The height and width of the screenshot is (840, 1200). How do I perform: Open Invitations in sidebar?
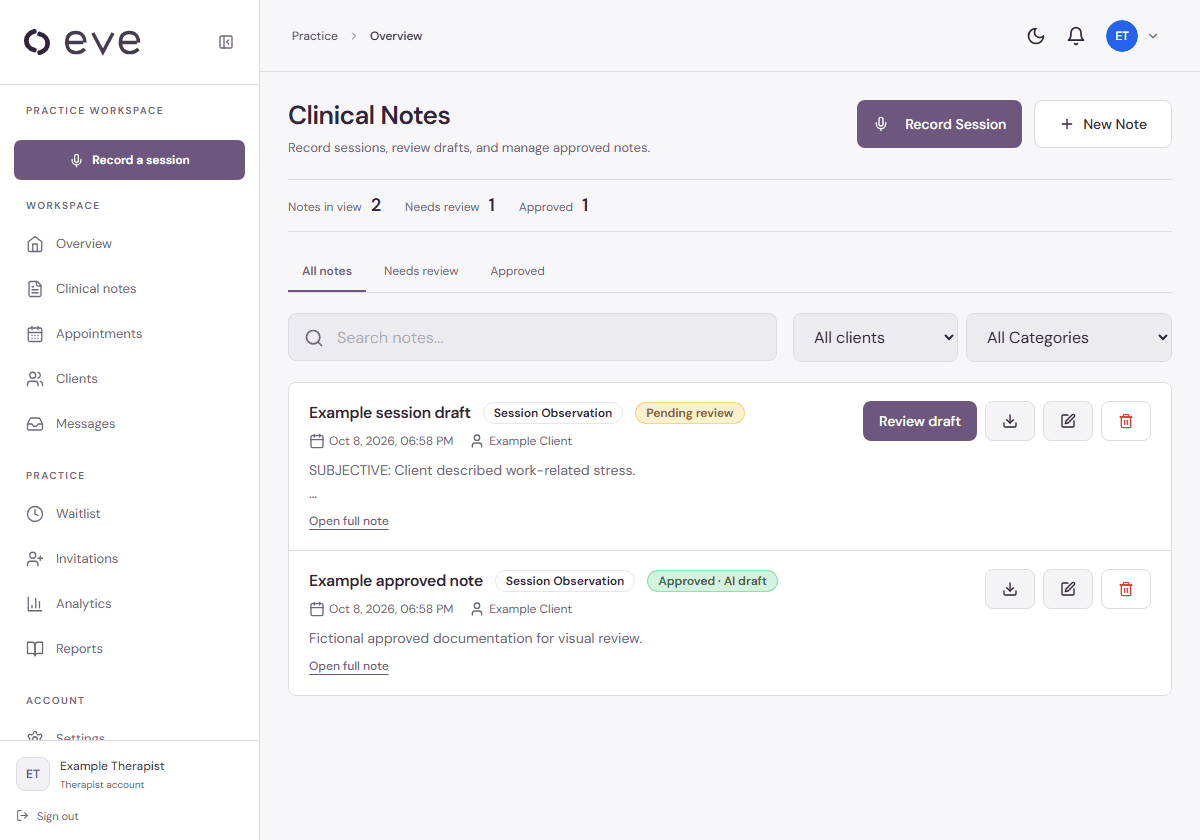(x=130, y=559)
